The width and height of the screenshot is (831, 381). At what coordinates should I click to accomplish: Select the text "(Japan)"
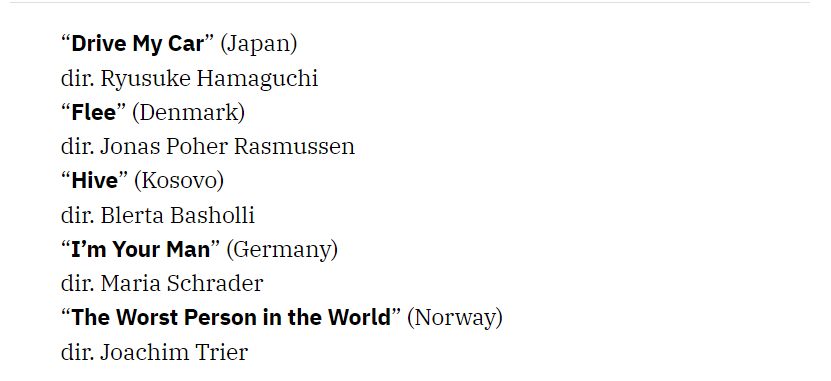coord(259,44)
